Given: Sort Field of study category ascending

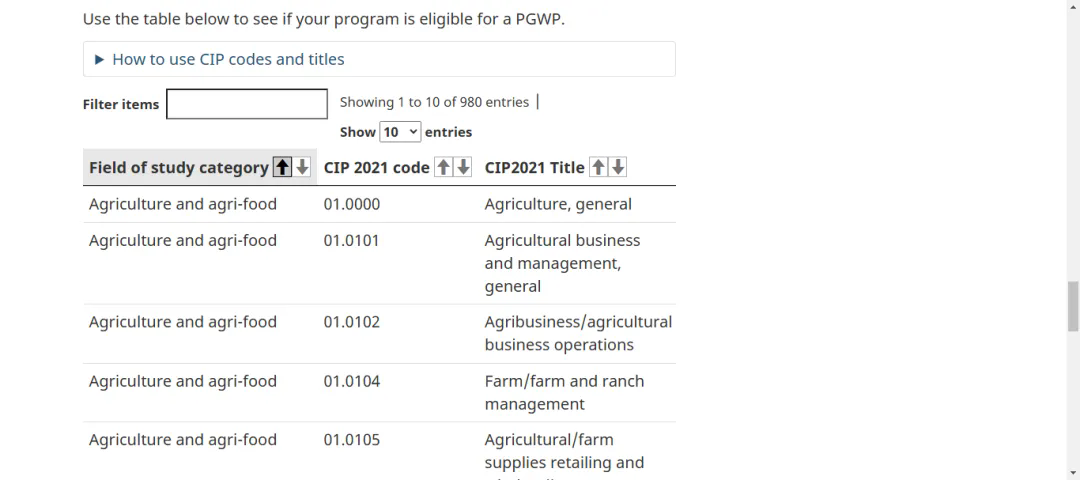Looking at the screenshot, I should (283, 168).
